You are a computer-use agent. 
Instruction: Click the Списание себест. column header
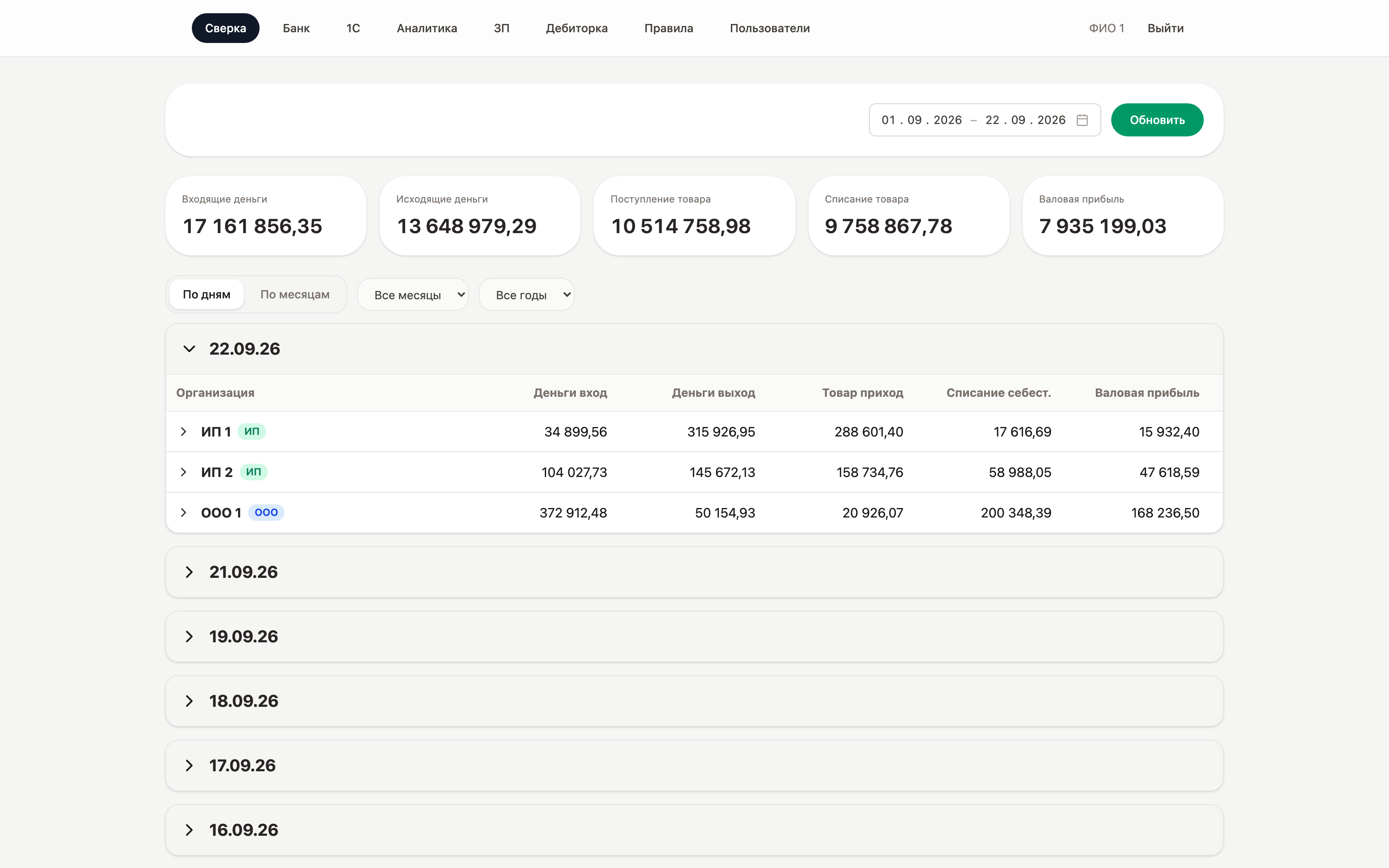tap(999, 393)
